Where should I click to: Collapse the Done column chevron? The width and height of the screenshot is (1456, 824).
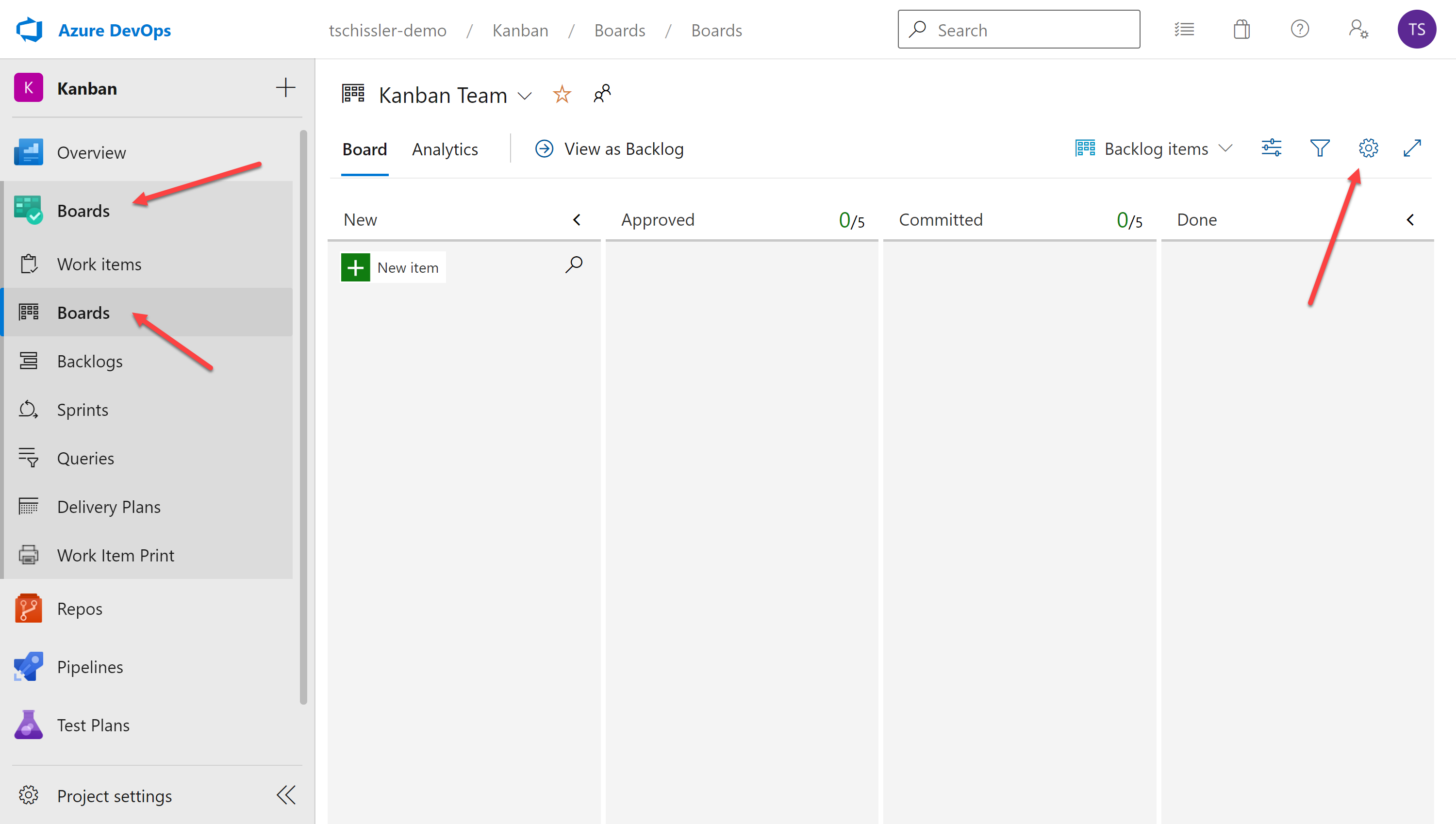[1410, 219]
